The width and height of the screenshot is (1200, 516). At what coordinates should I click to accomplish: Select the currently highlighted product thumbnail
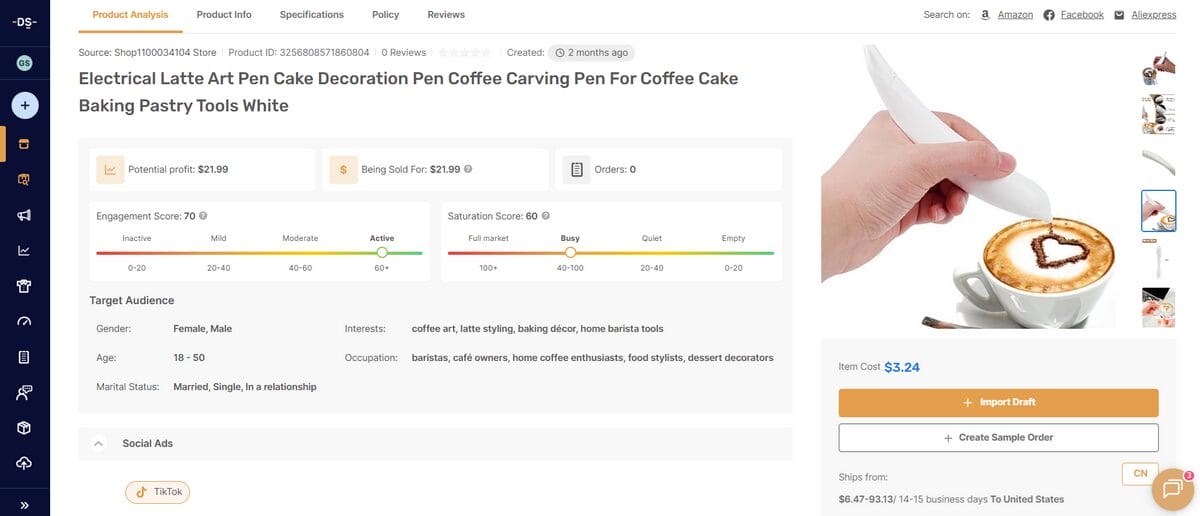1158,211
